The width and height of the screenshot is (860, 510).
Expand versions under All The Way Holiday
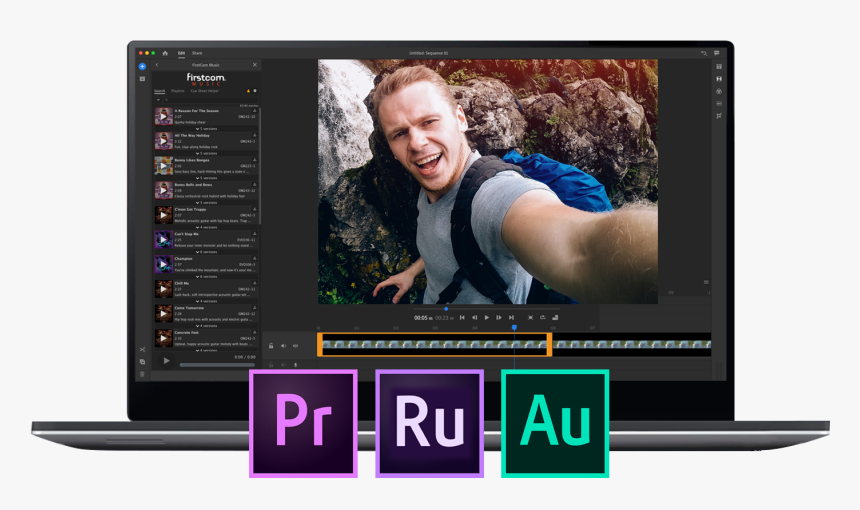click(x=206, y=154)
